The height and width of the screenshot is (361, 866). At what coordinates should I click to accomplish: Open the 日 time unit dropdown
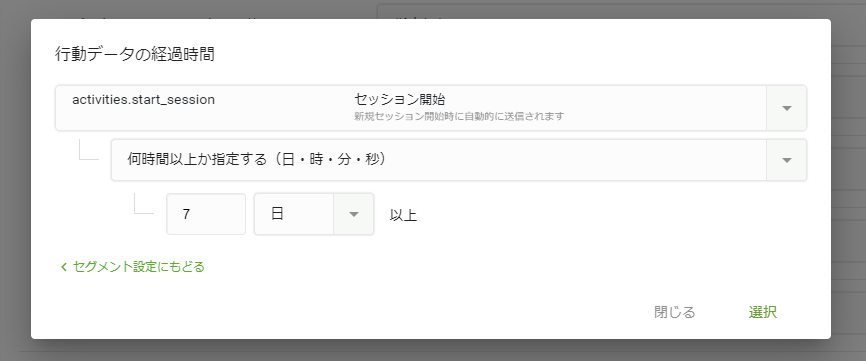[x=314, y=214]
